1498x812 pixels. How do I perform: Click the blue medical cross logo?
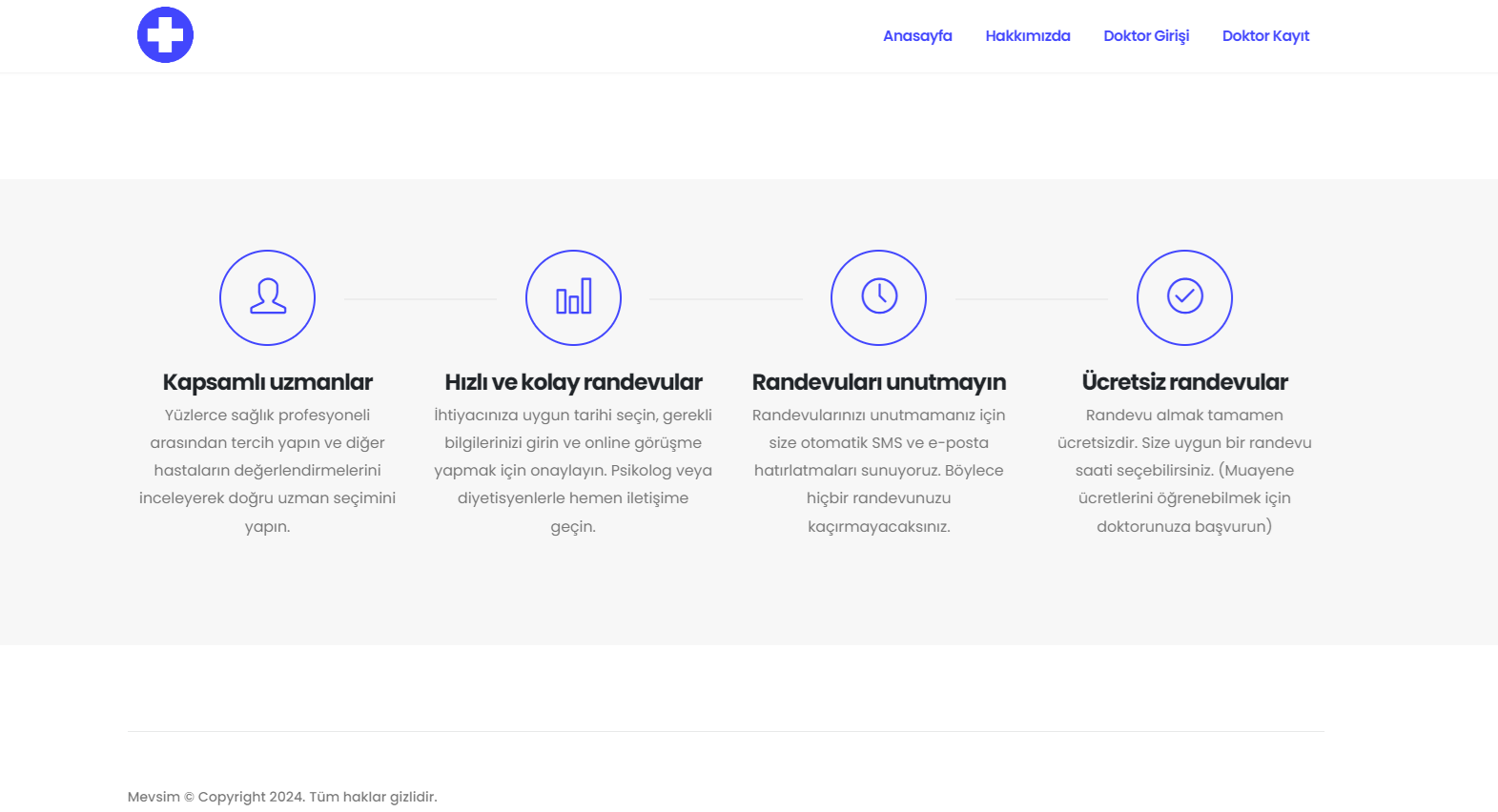165,35
